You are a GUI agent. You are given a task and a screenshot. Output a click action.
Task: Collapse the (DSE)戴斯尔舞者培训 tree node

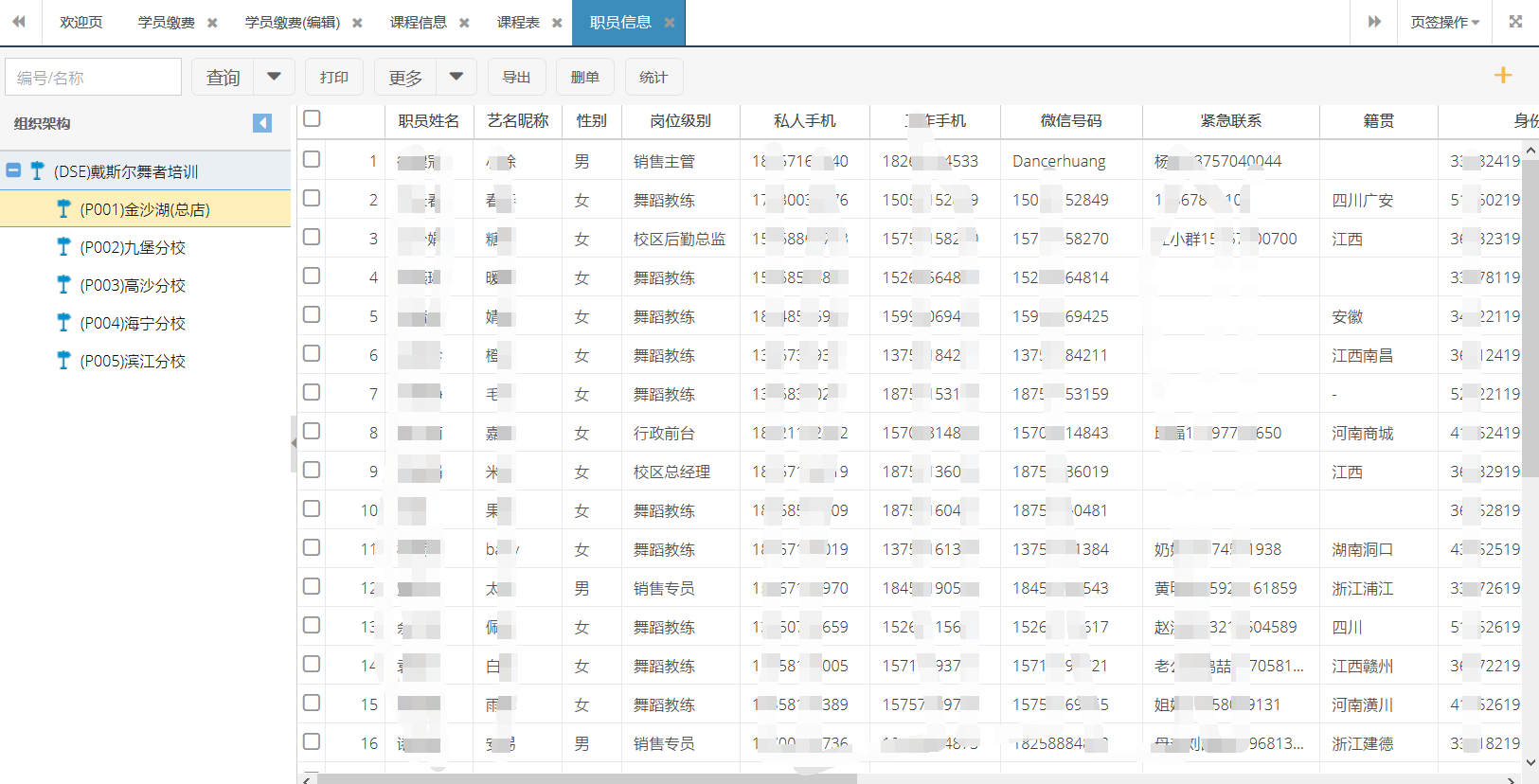point(14,171)
